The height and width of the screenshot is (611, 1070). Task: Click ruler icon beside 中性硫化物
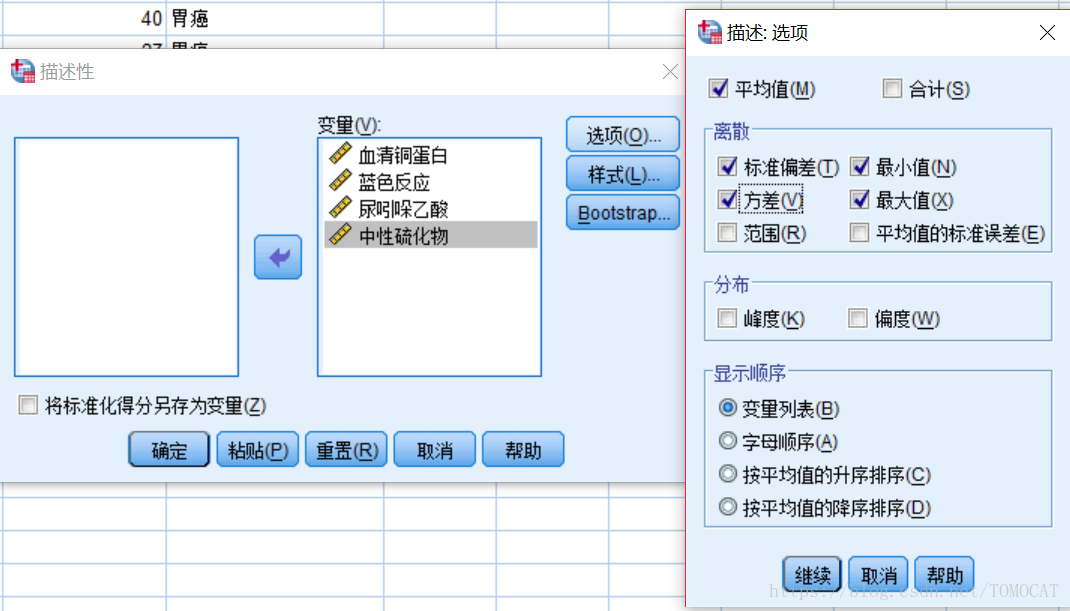click(340, 235)
